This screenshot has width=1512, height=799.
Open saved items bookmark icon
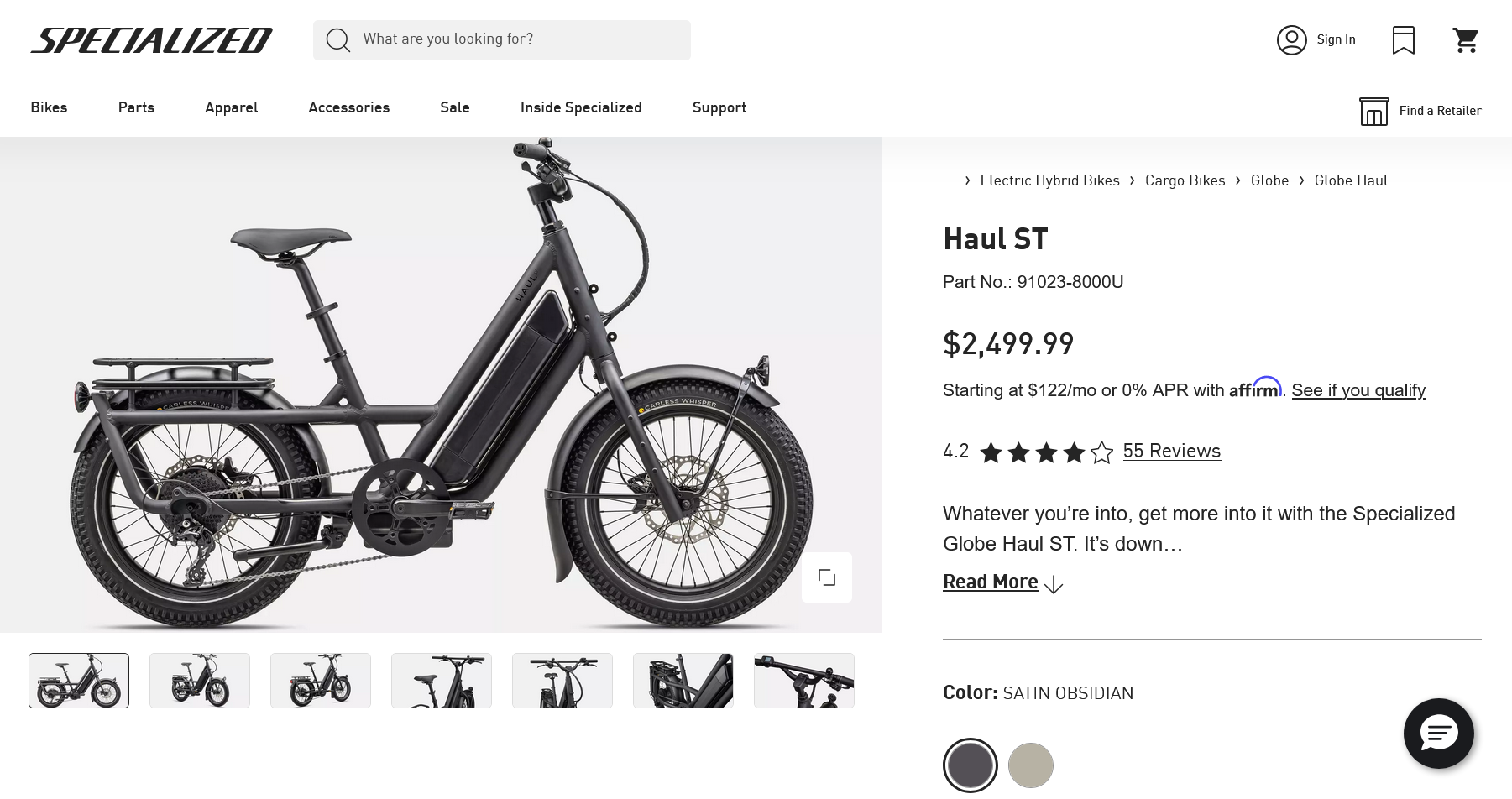pos(1404,40)
